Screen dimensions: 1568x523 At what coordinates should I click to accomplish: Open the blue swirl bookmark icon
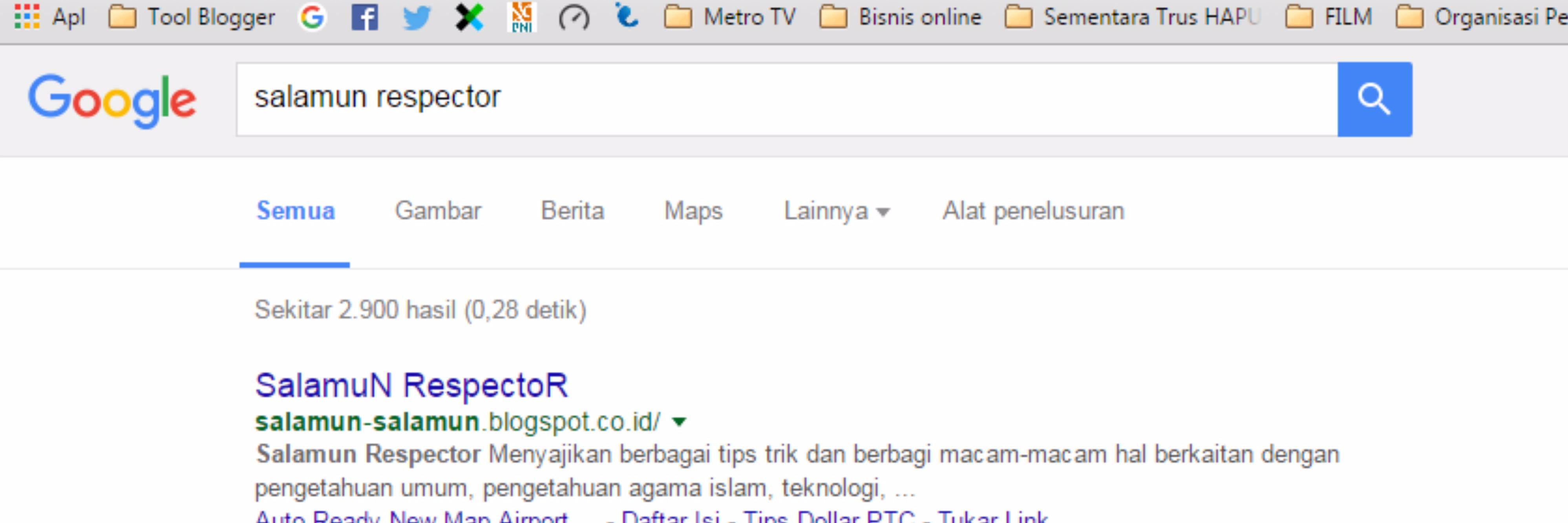tap(626, 16)
